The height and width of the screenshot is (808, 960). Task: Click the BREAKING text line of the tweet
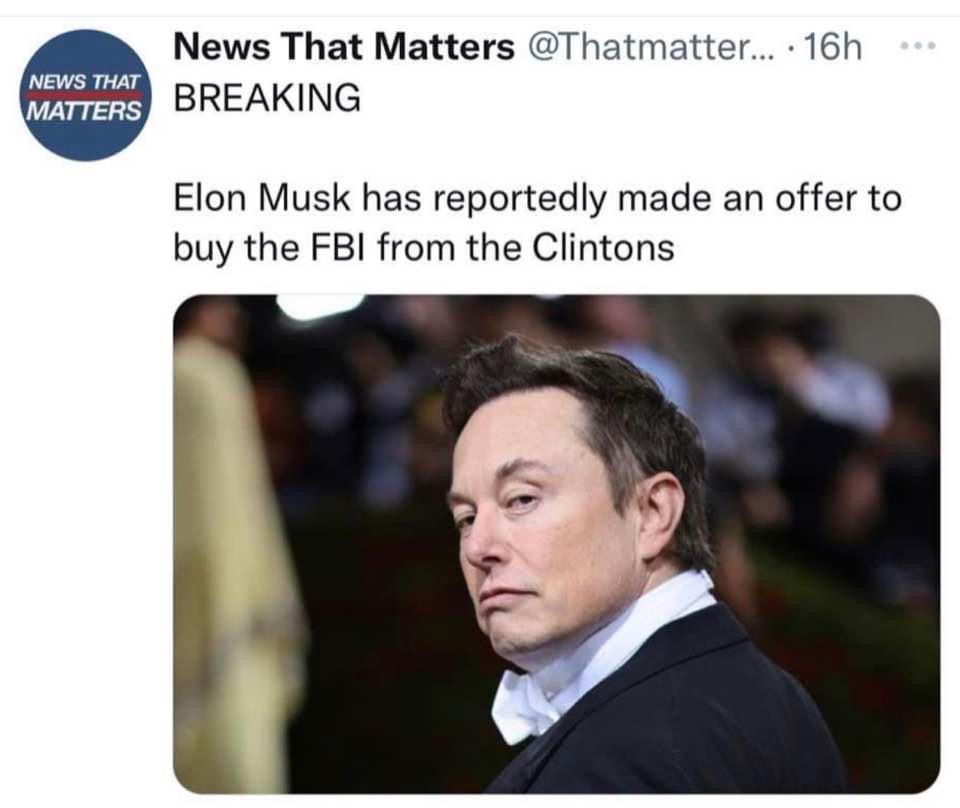click(268, 97)
